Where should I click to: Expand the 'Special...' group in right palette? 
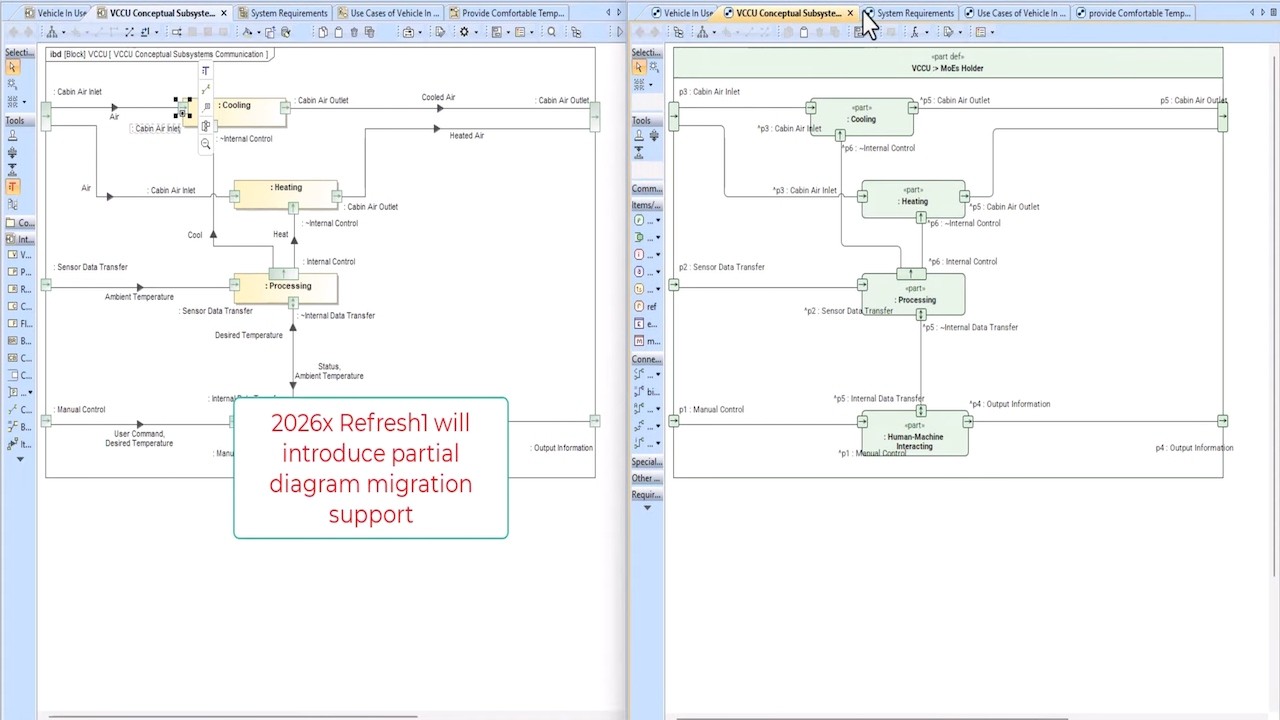pos(647,462)
